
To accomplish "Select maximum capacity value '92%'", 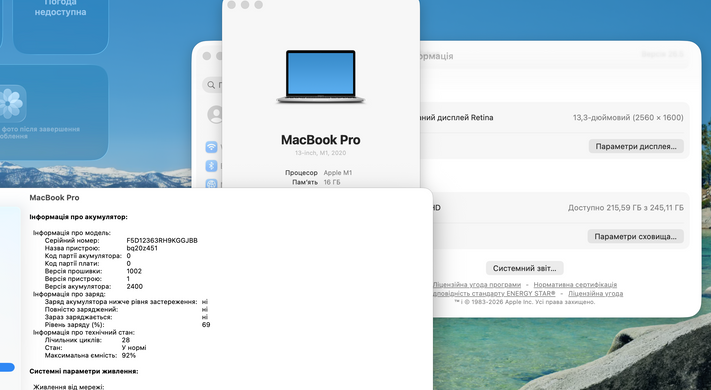I will pos(129,356).
